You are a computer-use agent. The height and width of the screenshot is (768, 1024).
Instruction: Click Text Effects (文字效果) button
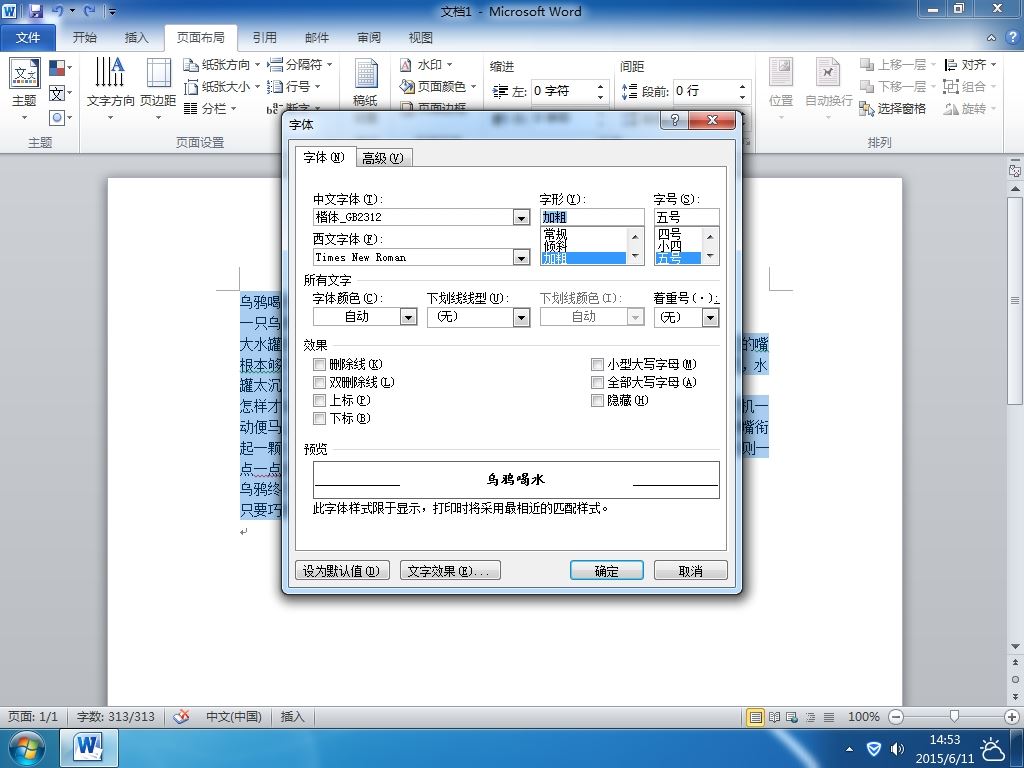click(450, 571)
